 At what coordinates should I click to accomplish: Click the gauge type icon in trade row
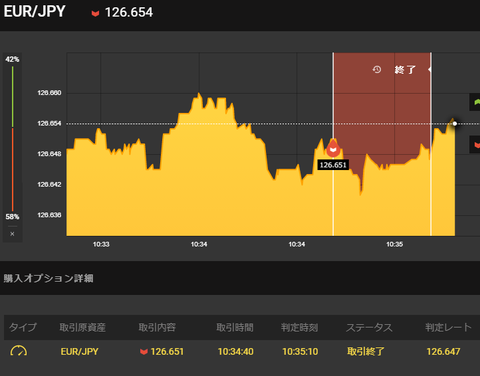[19, 351]
